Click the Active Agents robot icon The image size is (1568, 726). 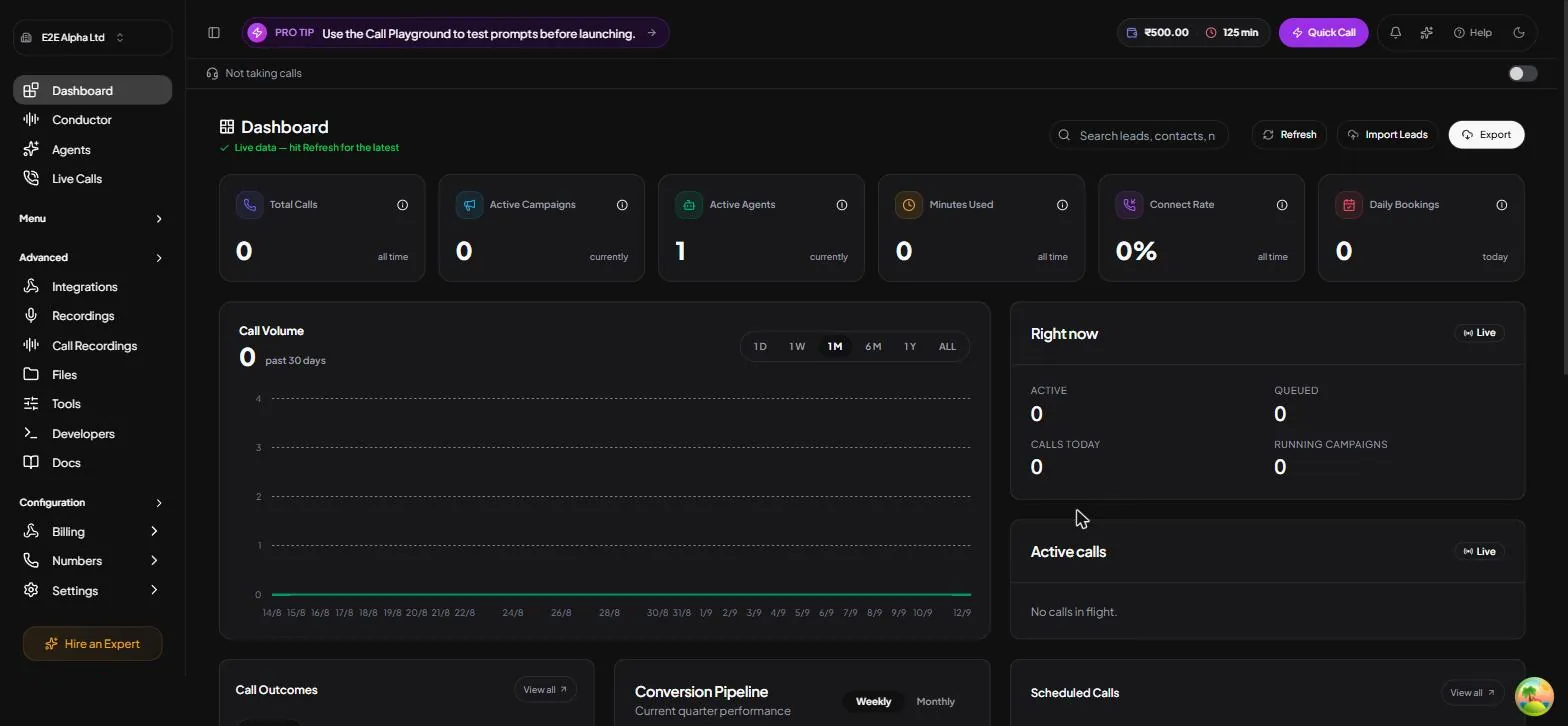[x=689, y=205]
